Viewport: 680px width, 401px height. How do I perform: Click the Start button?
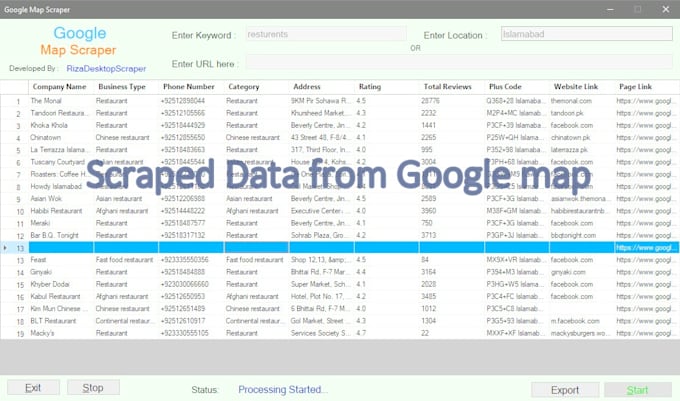[x=638, y=390]
